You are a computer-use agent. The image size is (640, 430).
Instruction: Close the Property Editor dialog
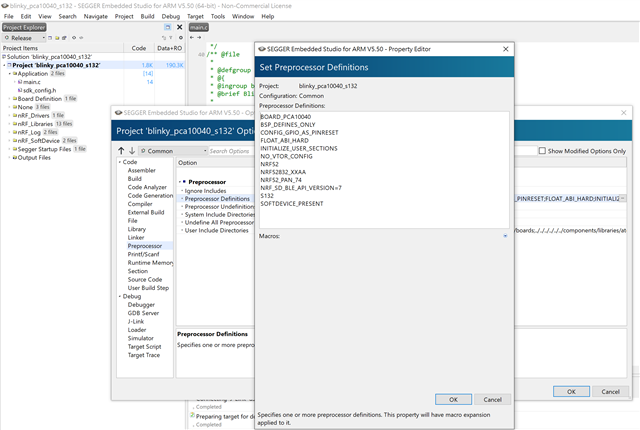coord(506,49)
